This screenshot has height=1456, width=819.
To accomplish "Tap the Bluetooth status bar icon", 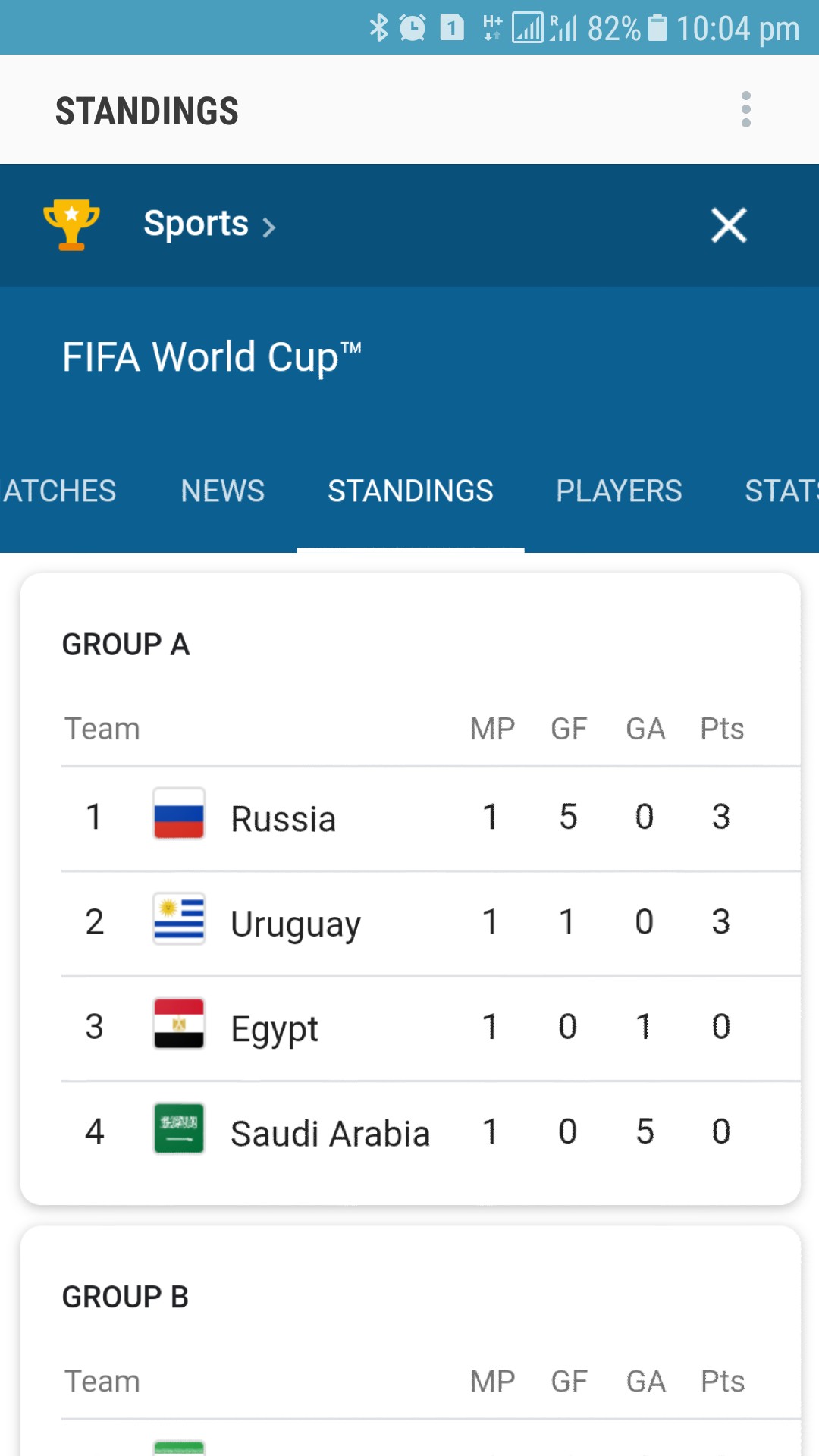I will [378, 29].
